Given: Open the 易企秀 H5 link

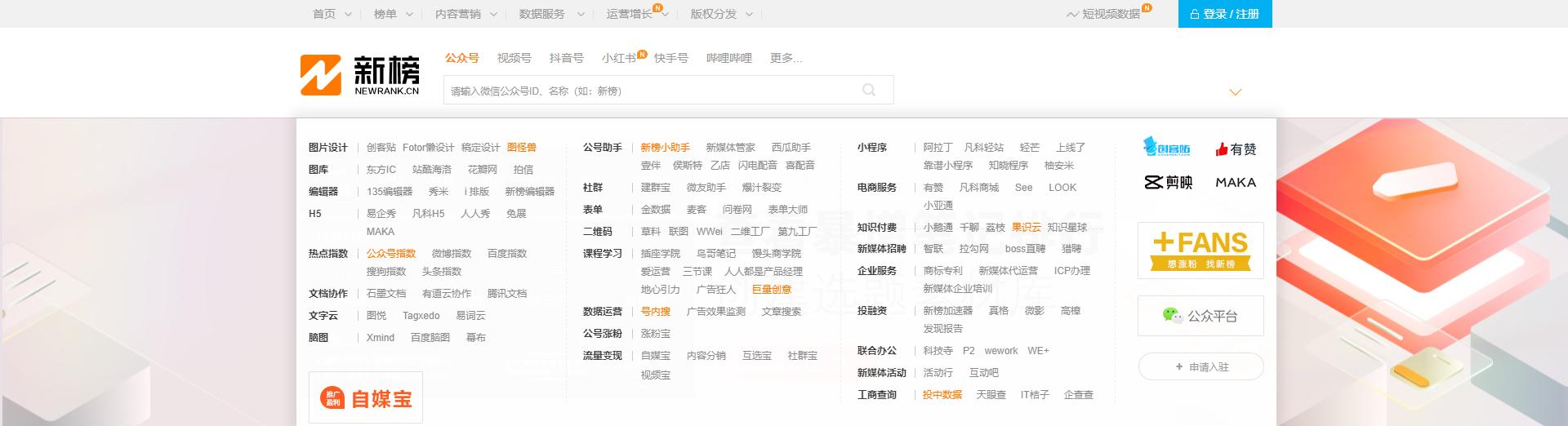Looking at the screenshot, I should [x=381, y=214].
